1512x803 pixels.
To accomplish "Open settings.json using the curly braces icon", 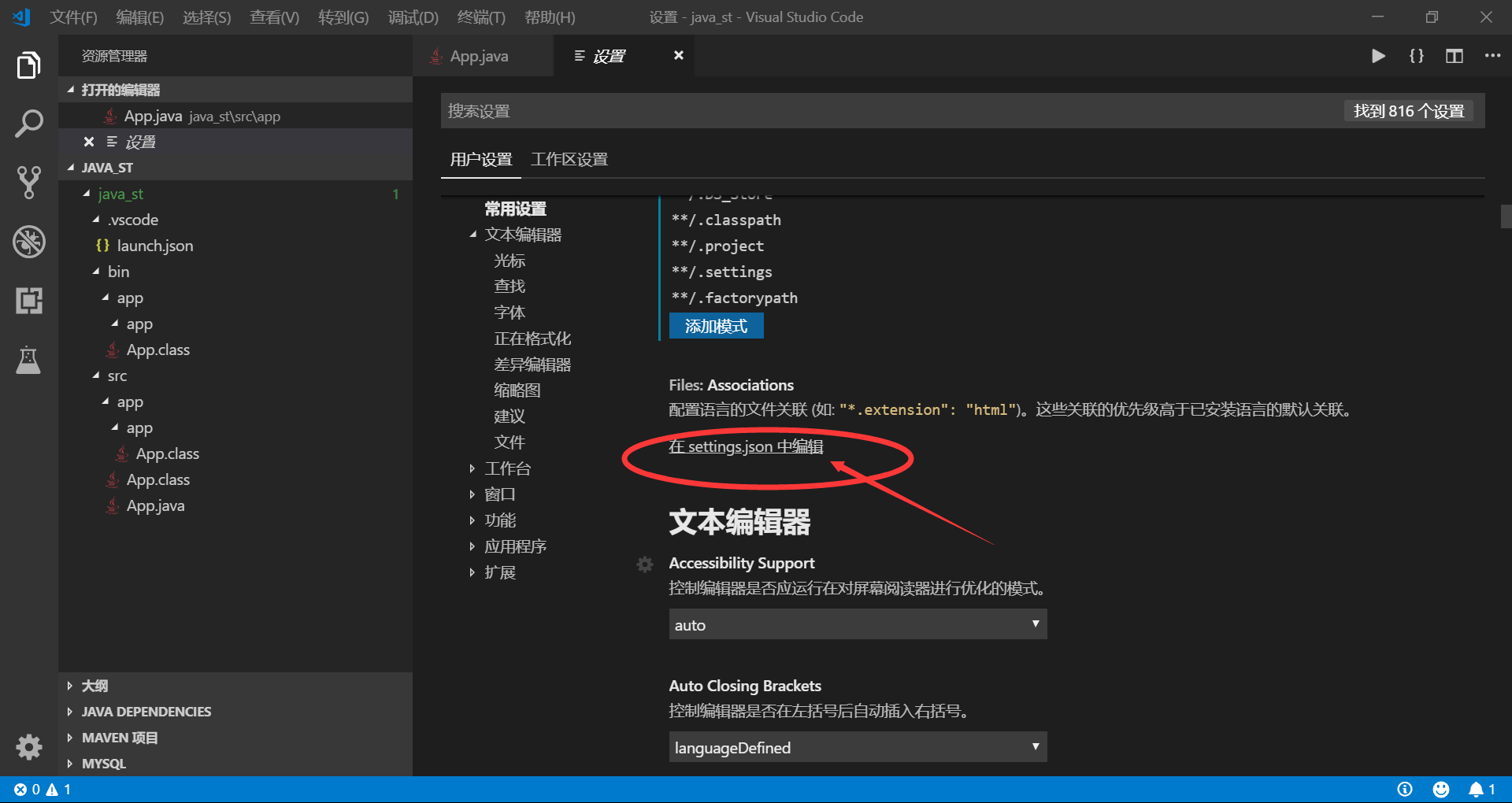I will (1415, 56).
